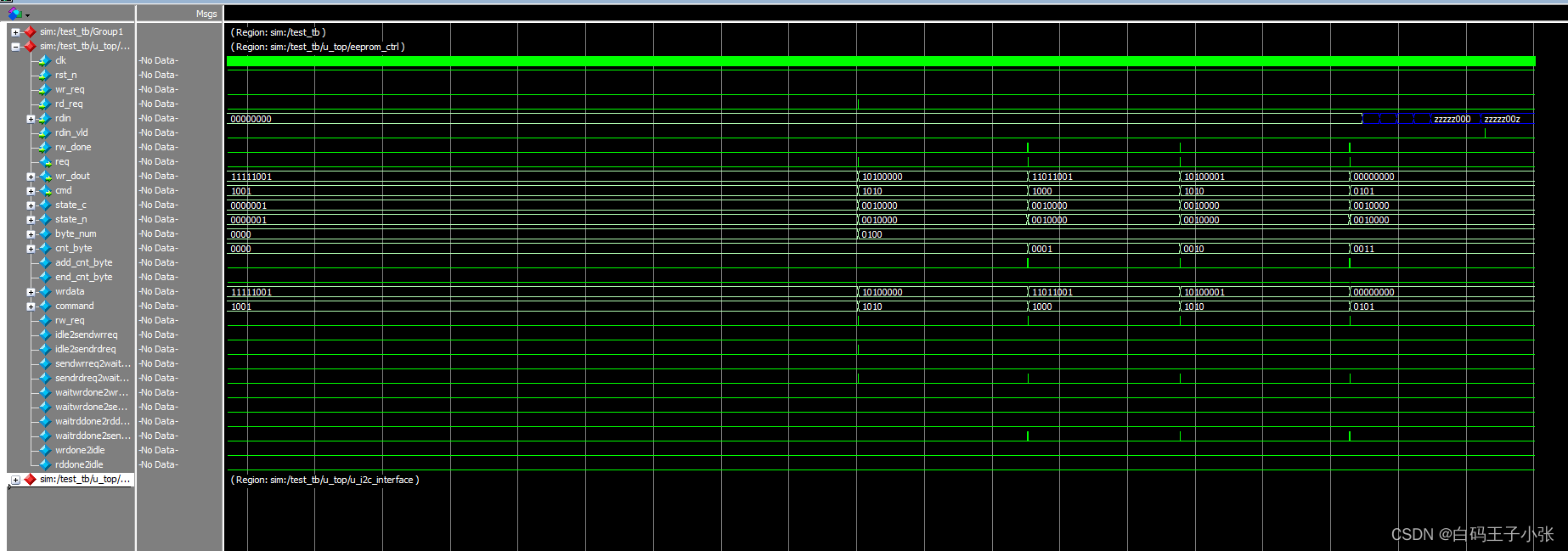Click the 0000001 value on state_n waveform

248,220
